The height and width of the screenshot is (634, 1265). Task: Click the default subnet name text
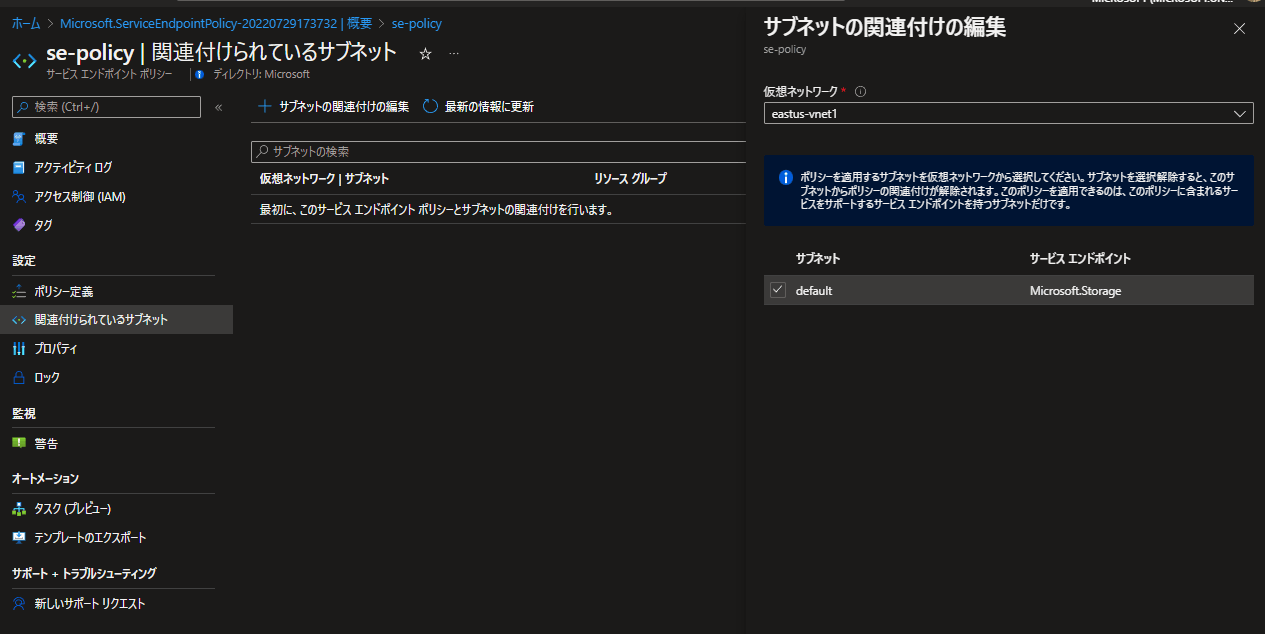click(x=814, y=291)
